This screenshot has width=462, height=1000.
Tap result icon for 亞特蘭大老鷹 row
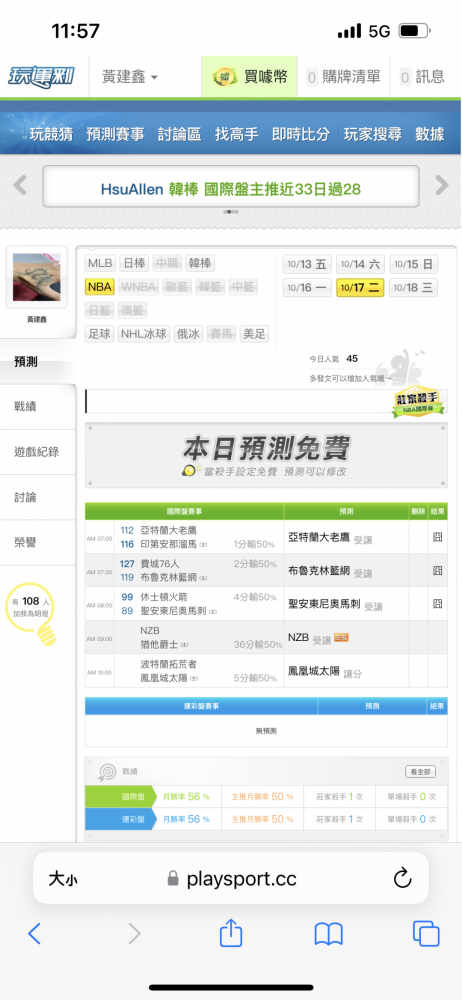tap(438, 537)
